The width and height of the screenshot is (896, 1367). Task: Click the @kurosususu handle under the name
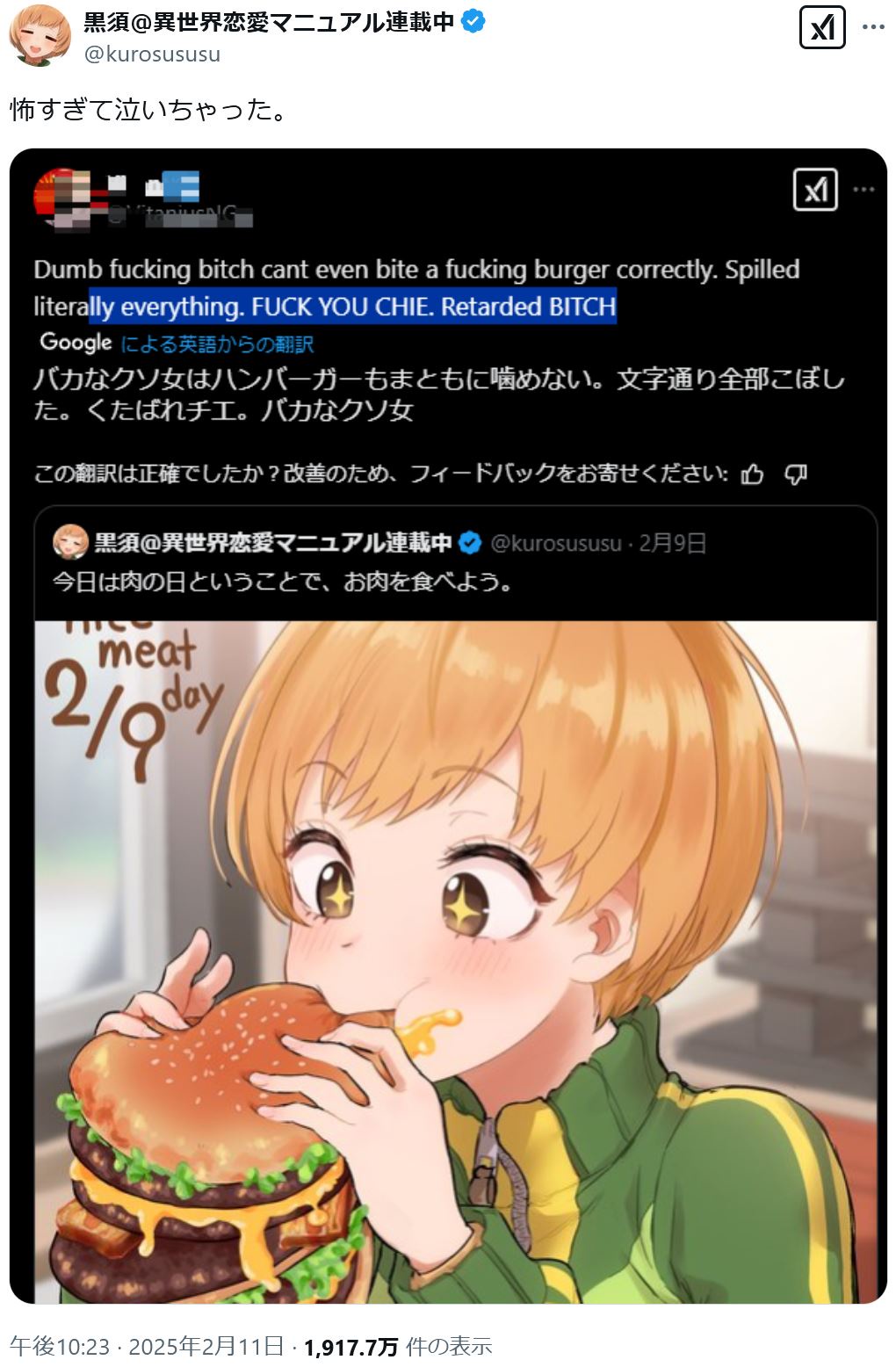(x=152, y=54)
